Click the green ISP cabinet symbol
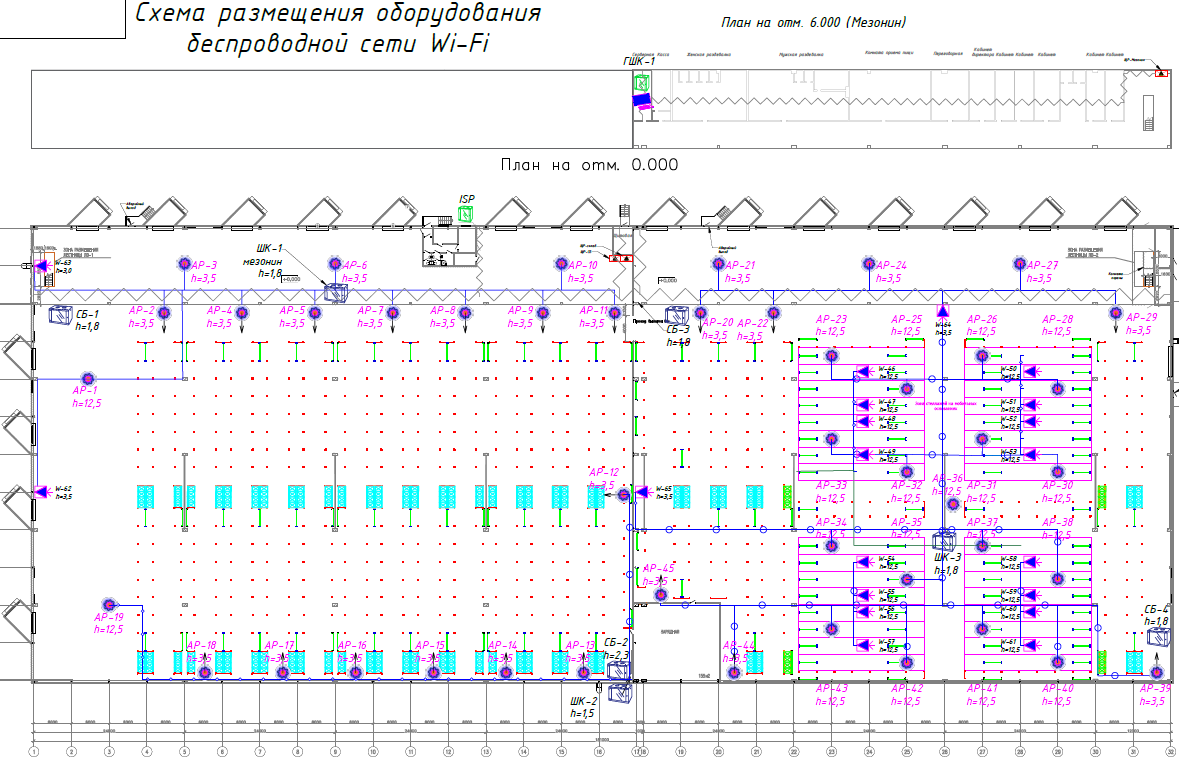Image resolution: width=1179 pixels, height=763 pixels. click(x=465, y=213)
